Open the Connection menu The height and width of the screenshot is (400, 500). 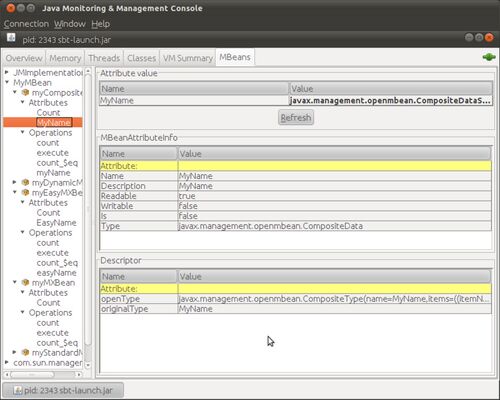(26, 24)
